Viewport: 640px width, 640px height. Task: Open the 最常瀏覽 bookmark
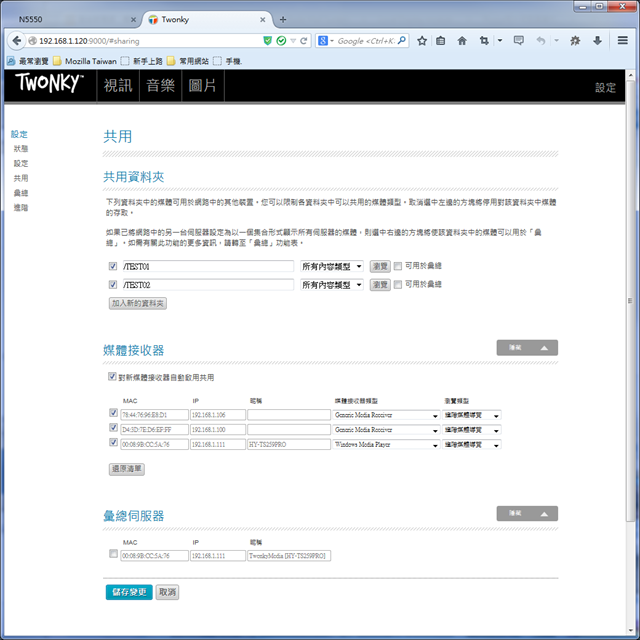(x=28, y=61)
